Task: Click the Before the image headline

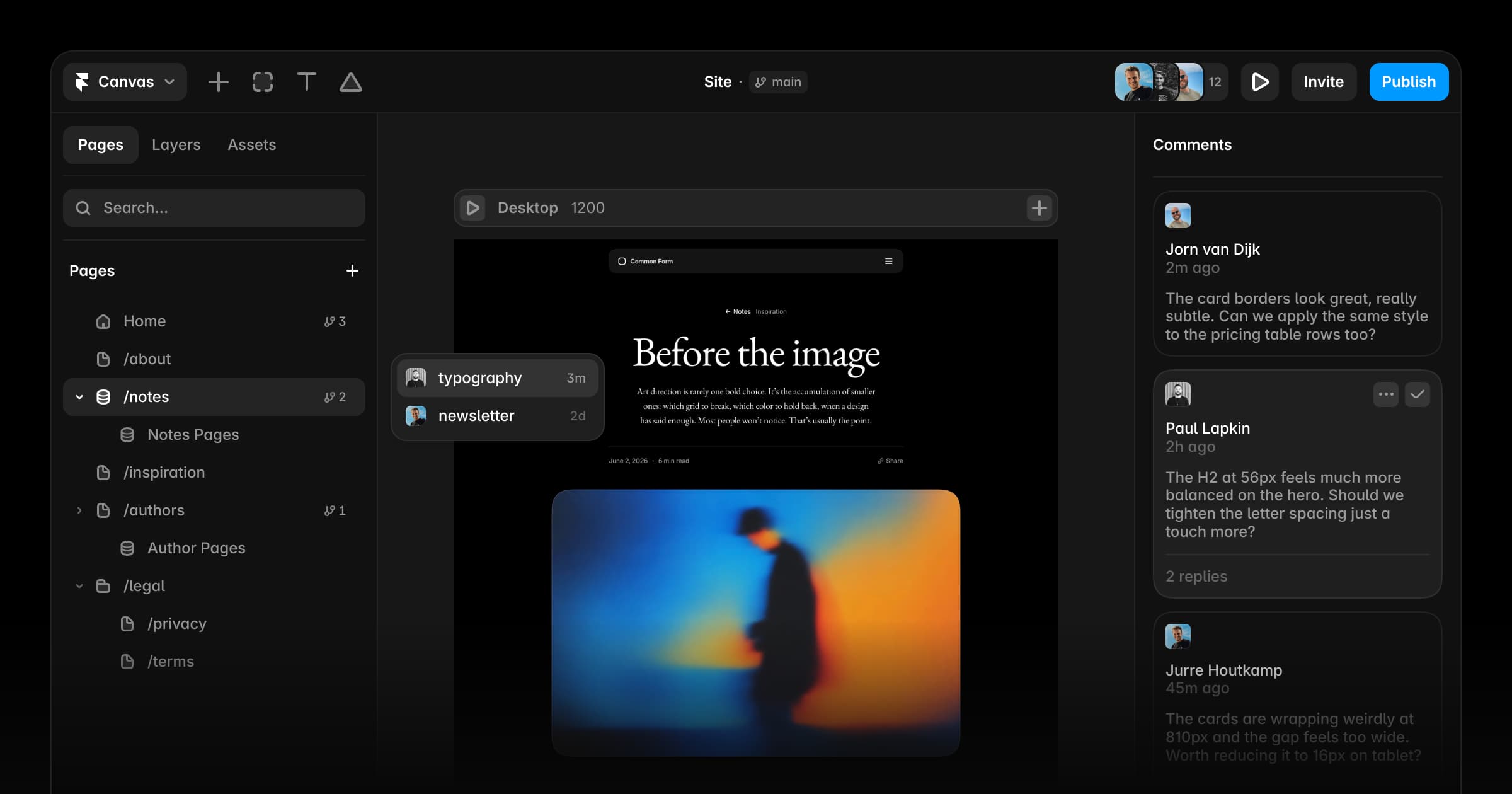Action: pyautogui.click(x=756, y=354)
